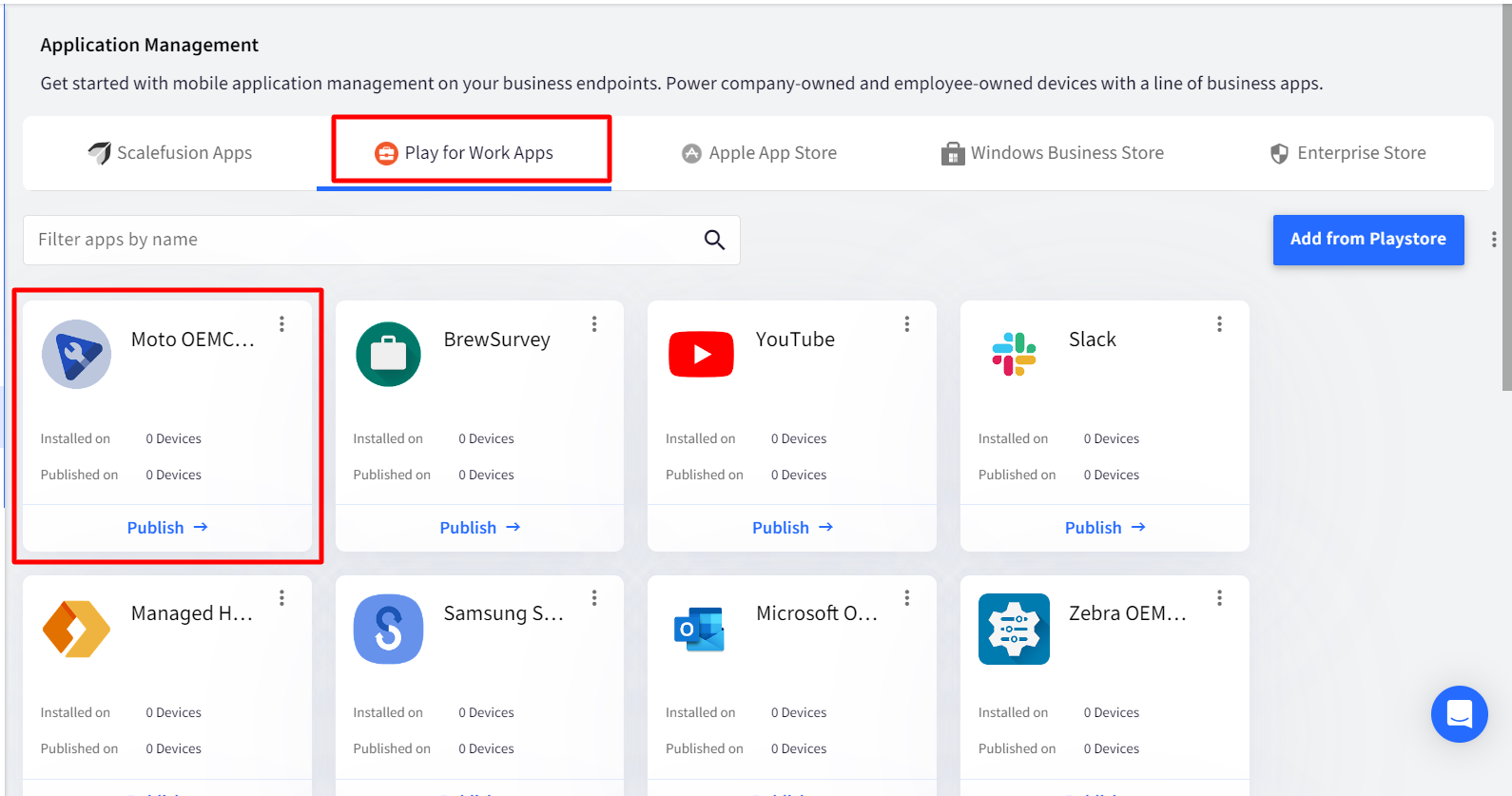The width and height of the screenshot is (1512, 796).
Task: Publish the Moto OEMC... app
Action: pos(167,528)
